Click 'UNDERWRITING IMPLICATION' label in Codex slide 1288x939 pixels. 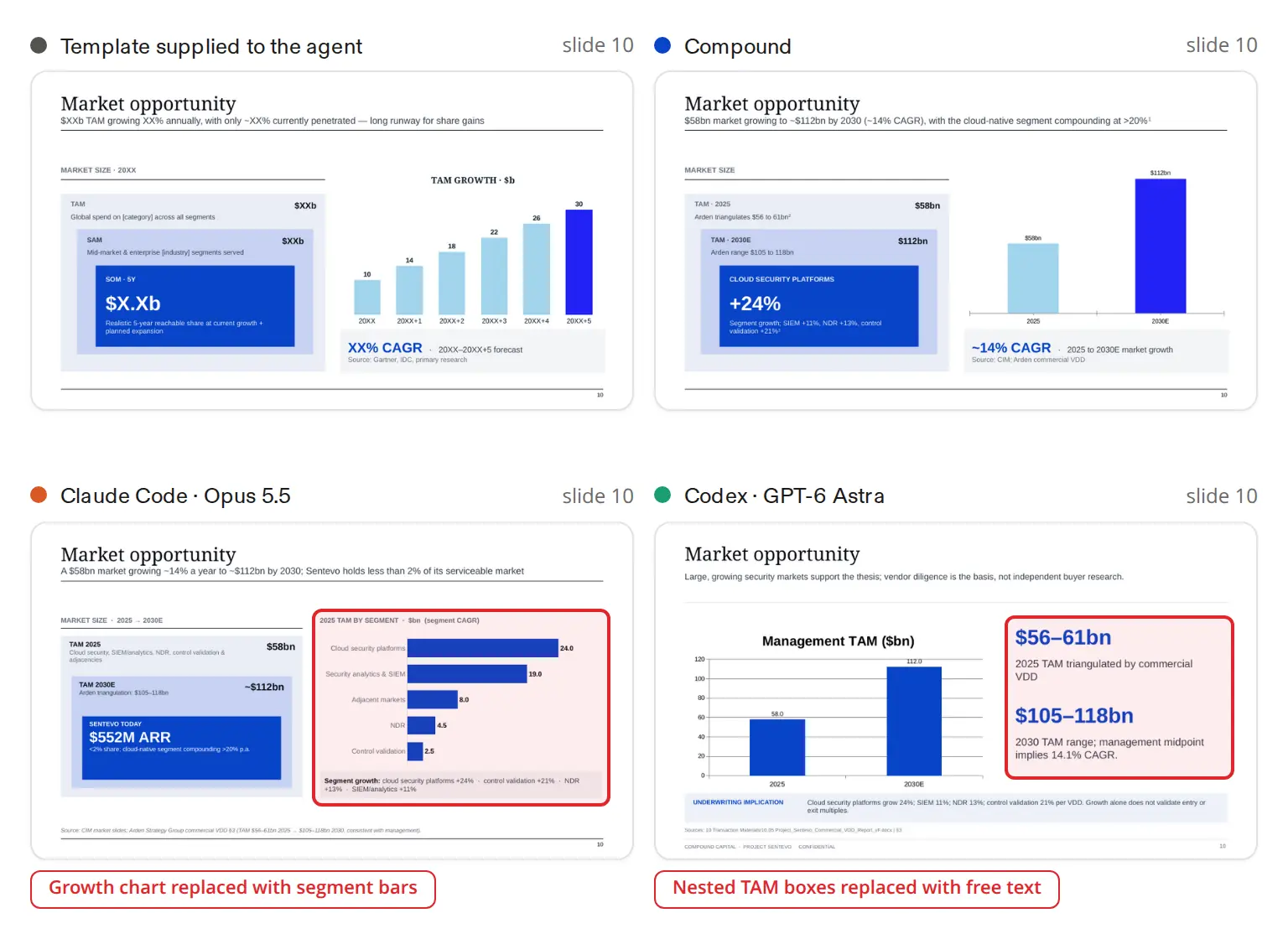pos(738,802)
